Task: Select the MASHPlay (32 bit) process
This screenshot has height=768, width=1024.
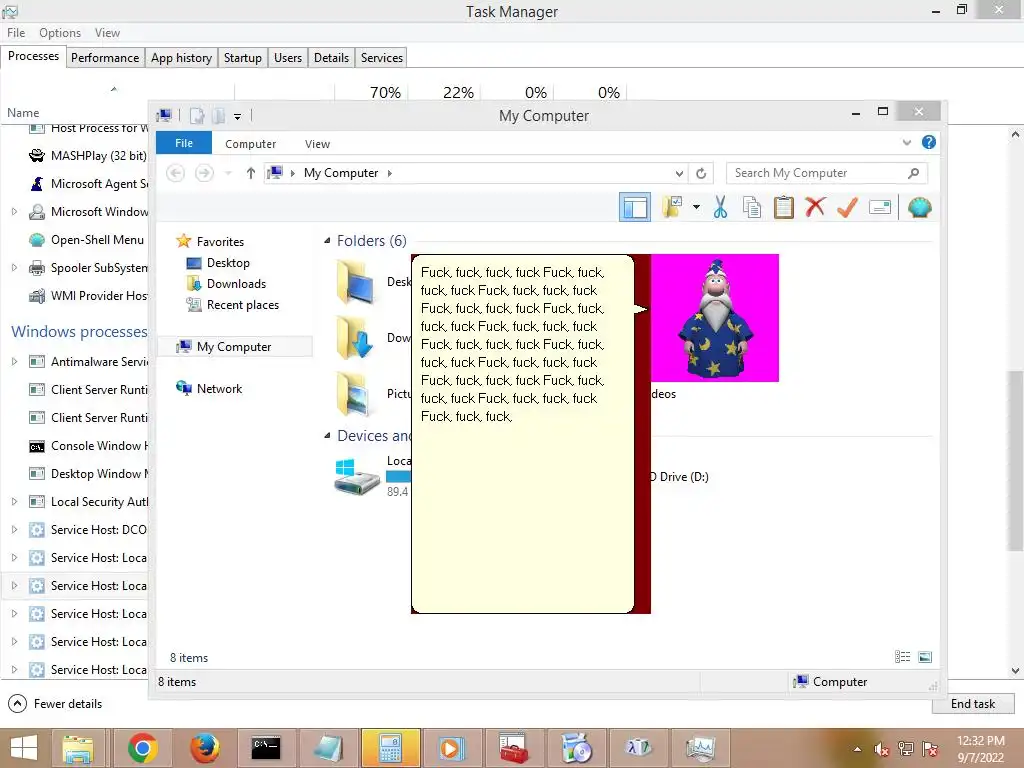Action: pos(88,155)
